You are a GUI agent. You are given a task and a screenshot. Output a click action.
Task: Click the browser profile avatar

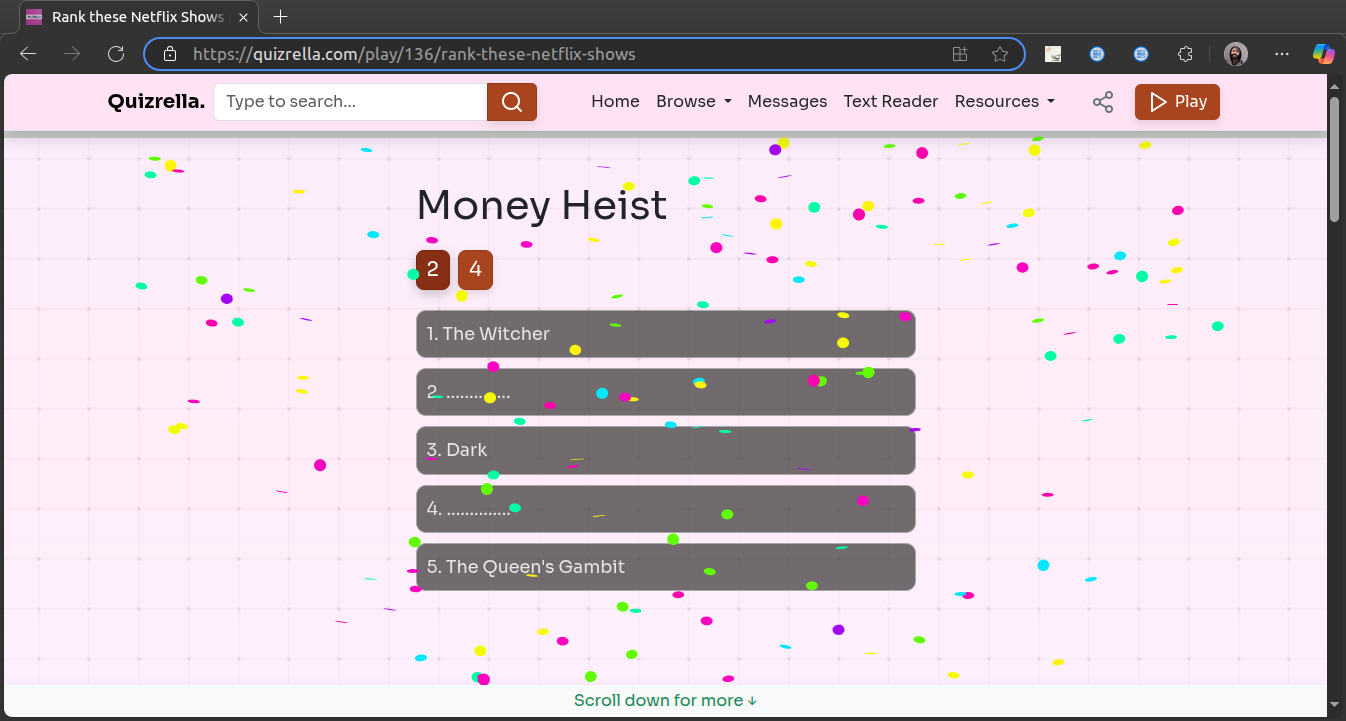[x=1236, y=54]
